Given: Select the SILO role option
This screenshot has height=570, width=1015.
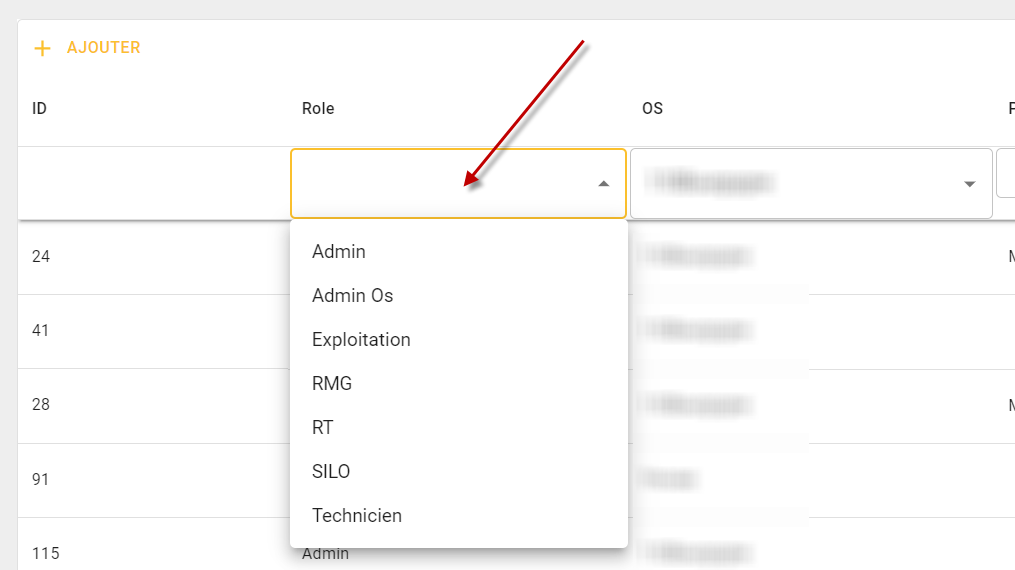Looking at the screenshot, I should click(331, 472).
